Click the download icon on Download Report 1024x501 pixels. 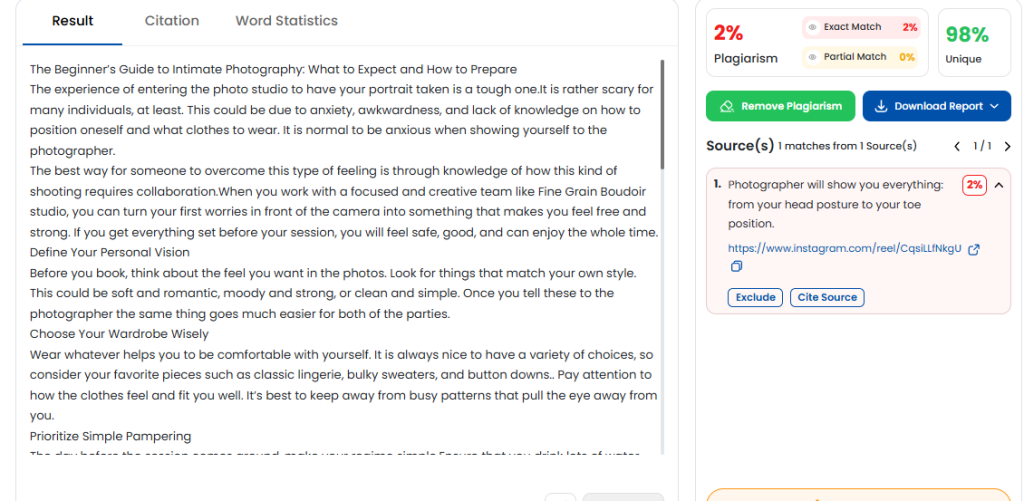click(881, 106)
